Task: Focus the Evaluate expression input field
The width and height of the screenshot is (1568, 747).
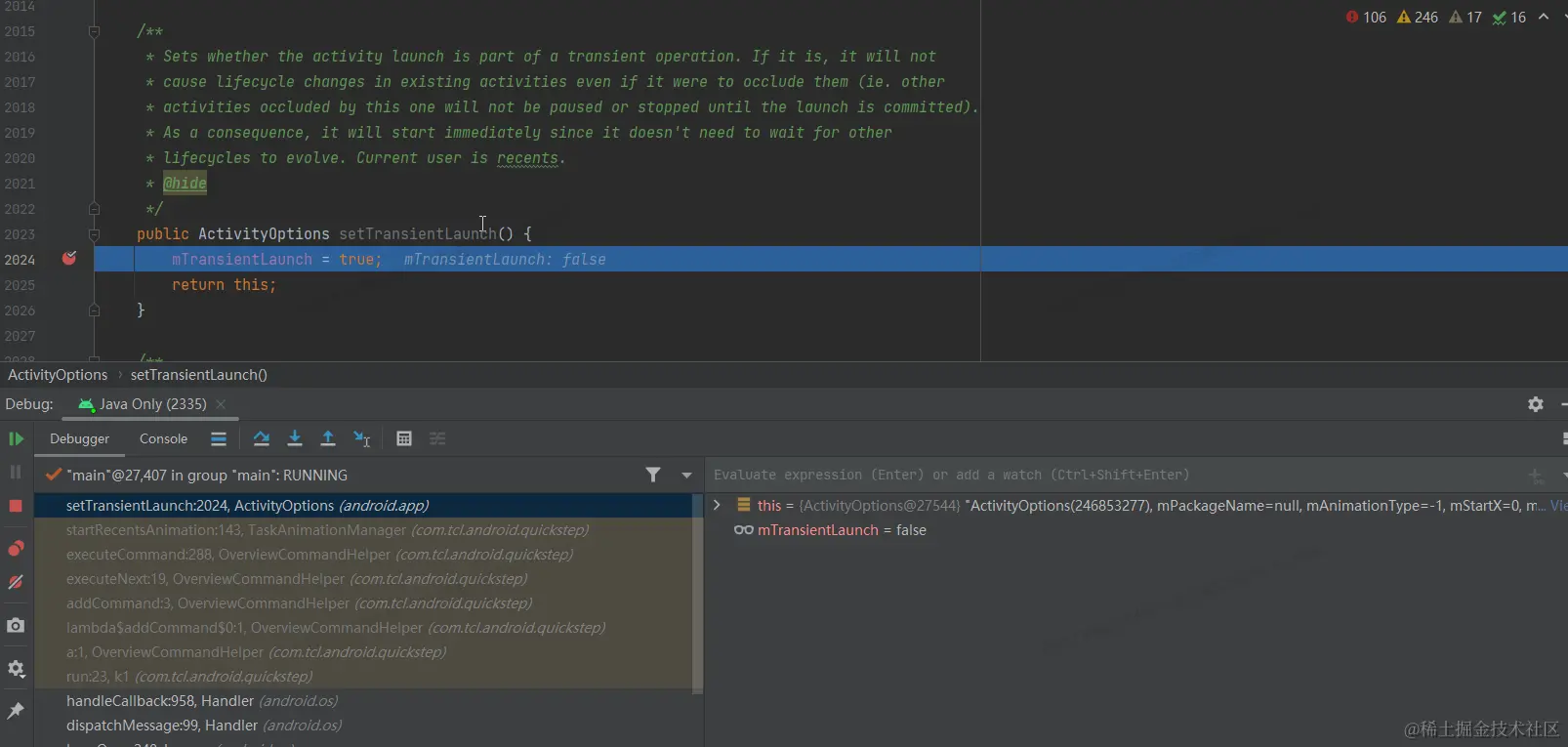Action: (1113, 475)
